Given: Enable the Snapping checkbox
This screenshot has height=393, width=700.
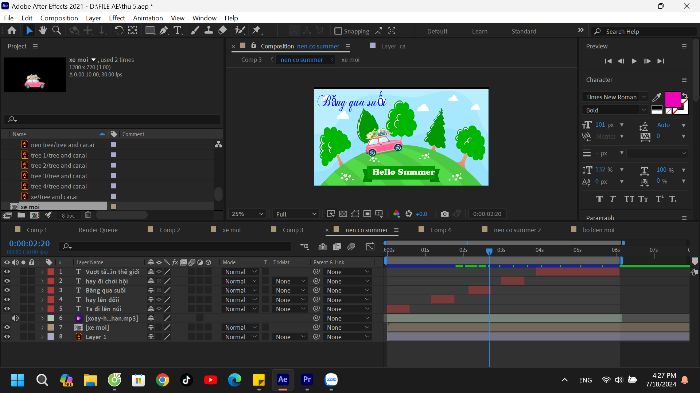Looking at the screenshot, I should [338, 31].
